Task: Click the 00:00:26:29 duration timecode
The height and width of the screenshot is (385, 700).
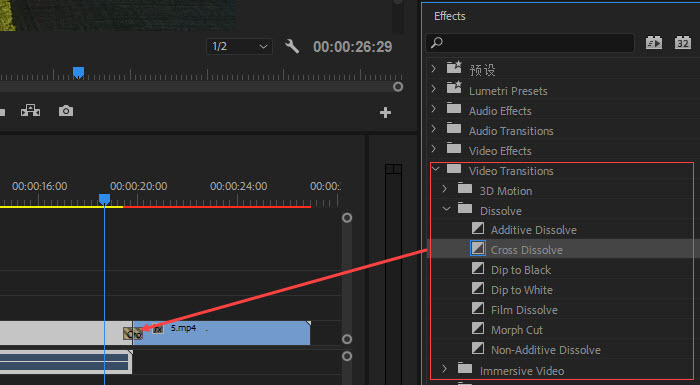Action: (353, 46)
